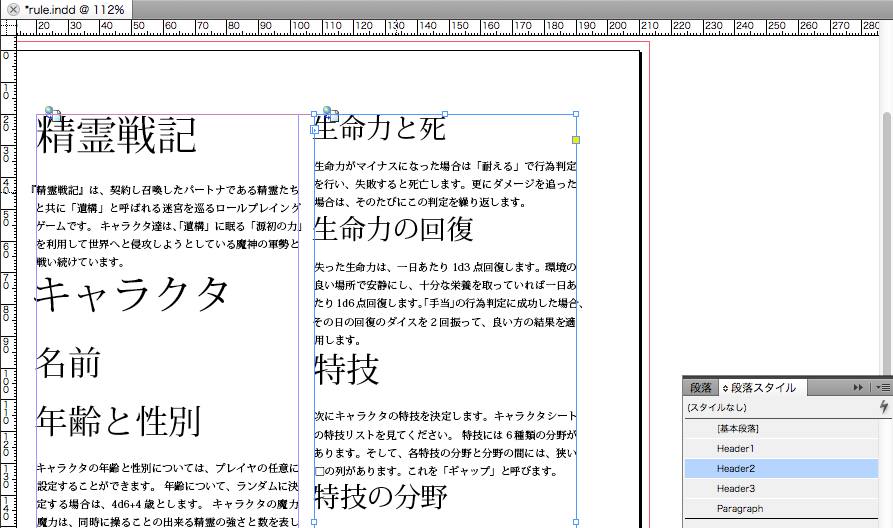The height and width of the screenshot is (528, 893).
Task: Apply the Header1 paragraph style
Action: pyautogui.click(x=781, y=448)
